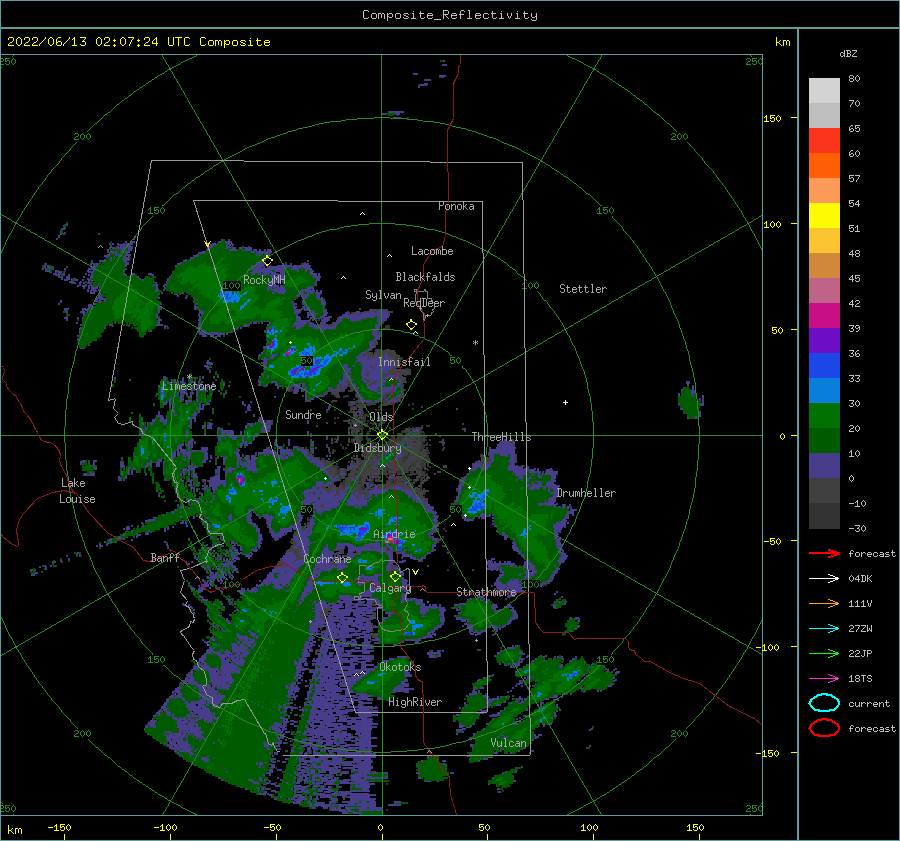Click the intense magenta echo core near Airdrie
The width and height of the screenshot is (900, 841).
391,540
